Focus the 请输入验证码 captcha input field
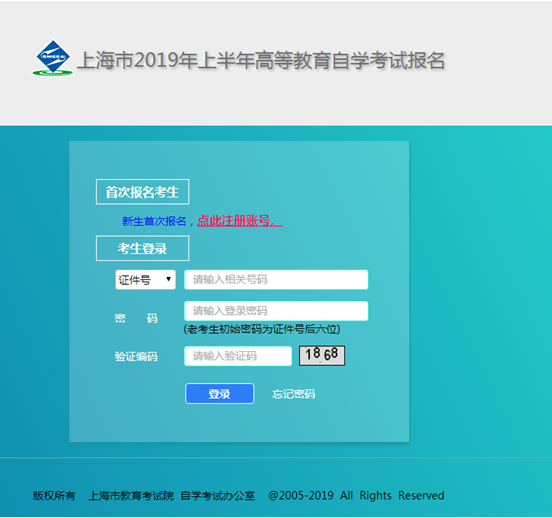The image size is (552, 518). click(238, 356)
